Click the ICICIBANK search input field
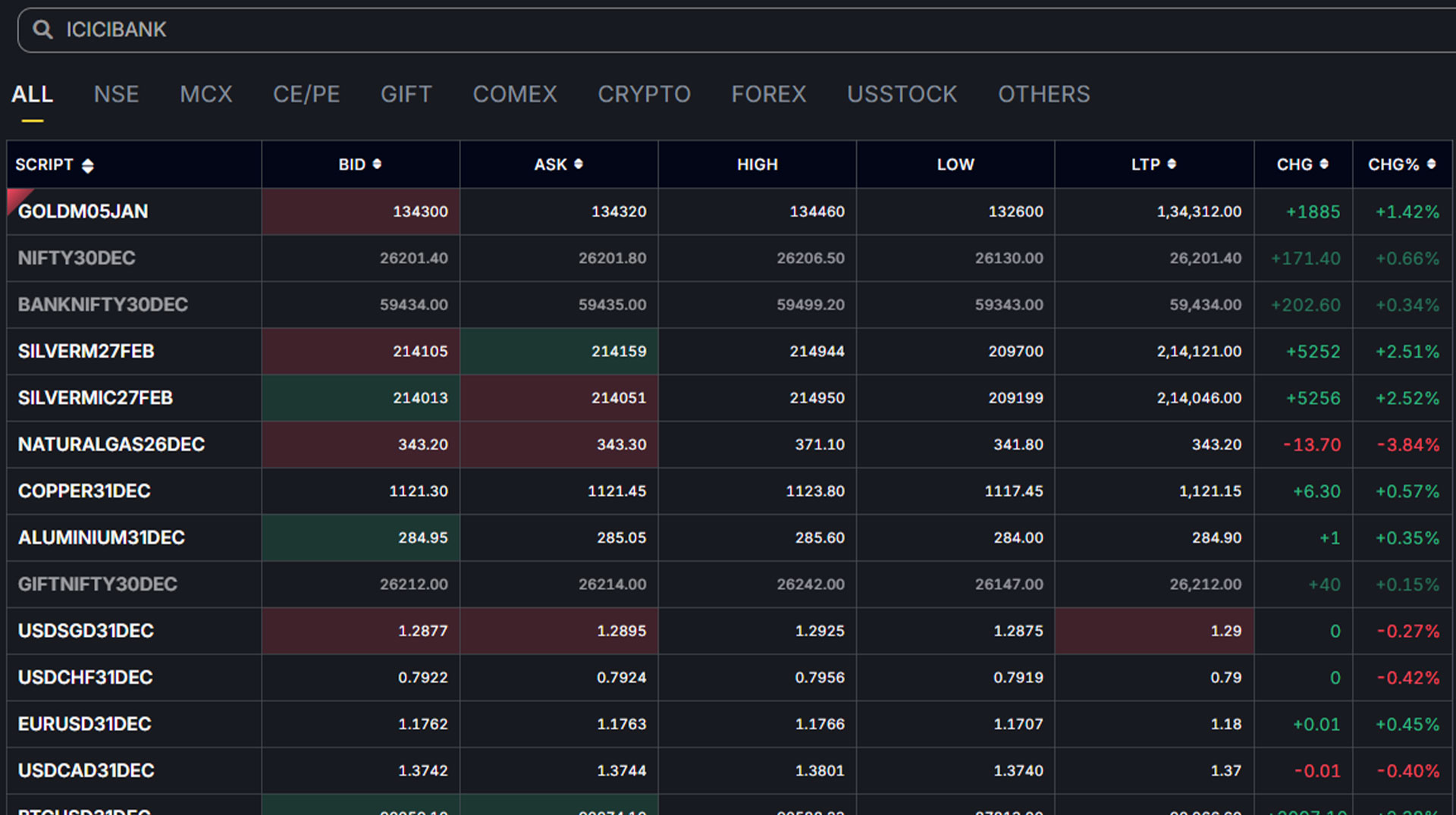The image size is (1456, 815). pos(682,30)
